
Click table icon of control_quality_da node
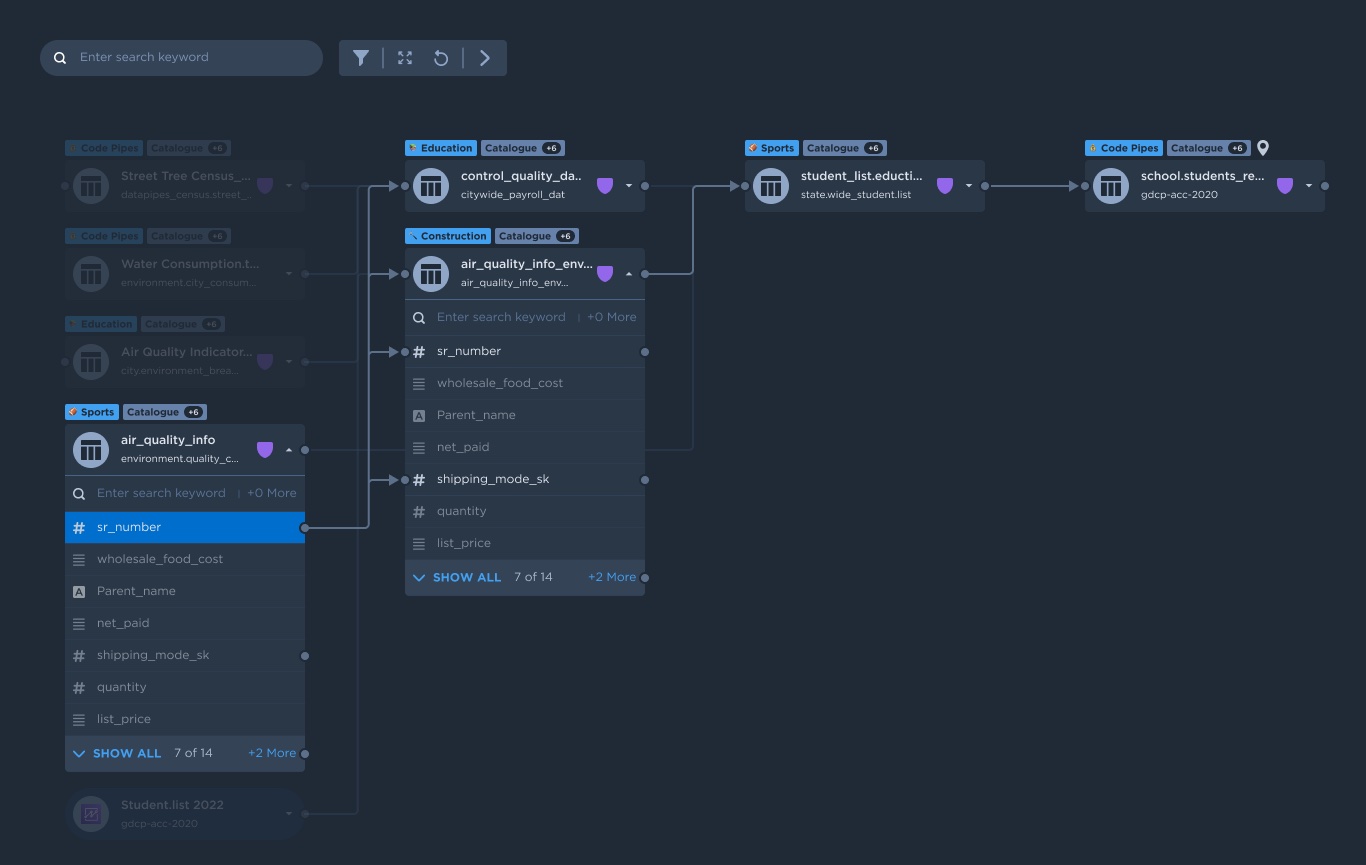click(x=431, y=186)
